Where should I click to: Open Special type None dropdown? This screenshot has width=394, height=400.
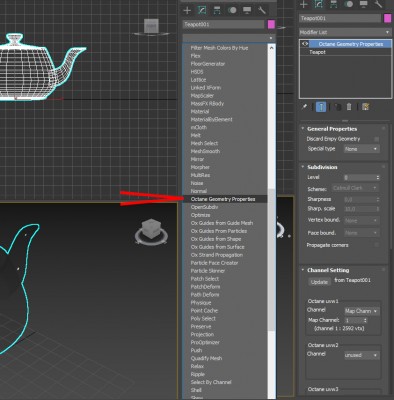click(362, 149)
